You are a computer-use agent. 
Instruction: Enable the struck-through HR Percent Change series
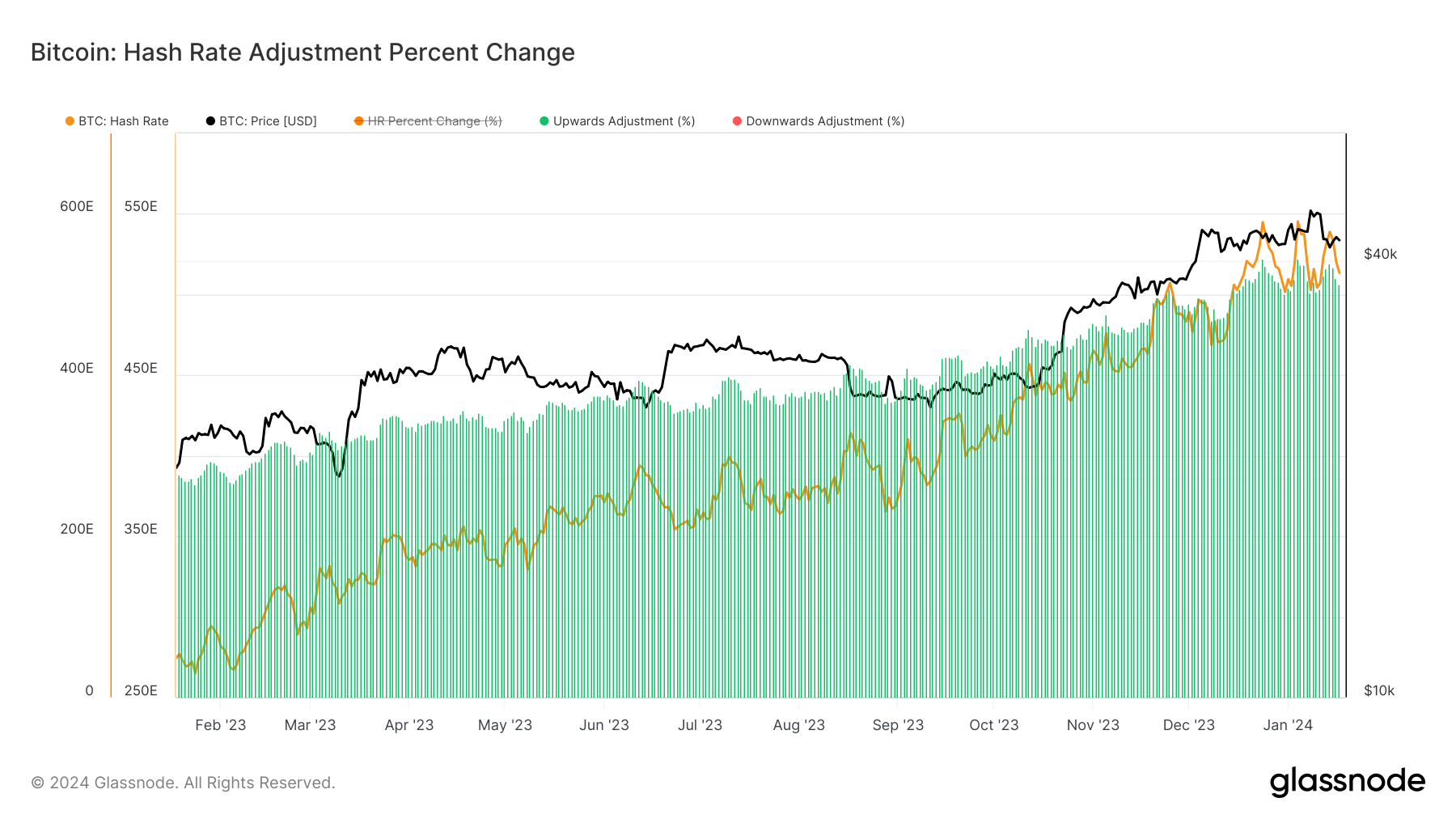click(434, 121)
